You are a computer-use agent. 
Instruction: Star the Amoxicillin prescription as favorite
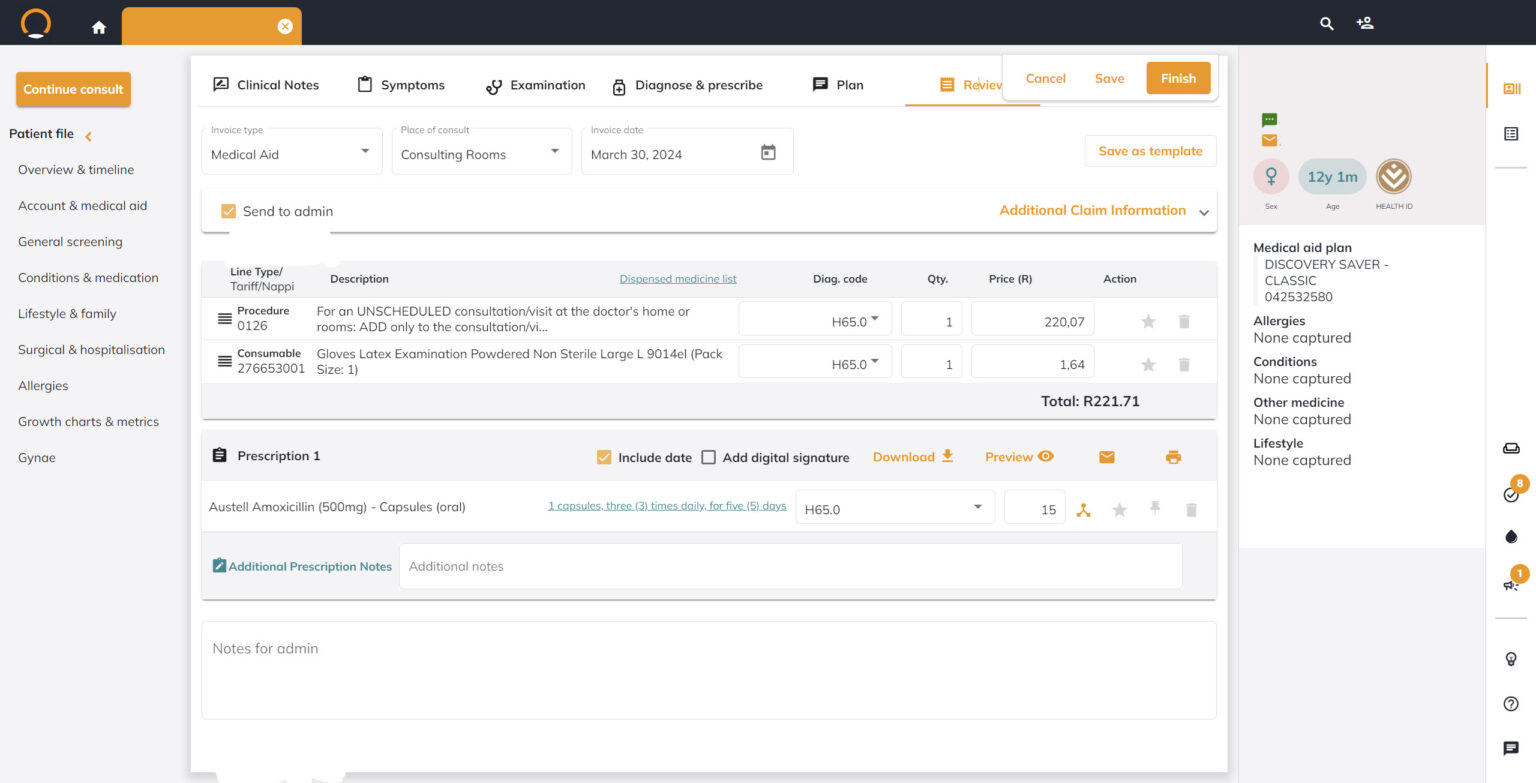point(1119,509)
